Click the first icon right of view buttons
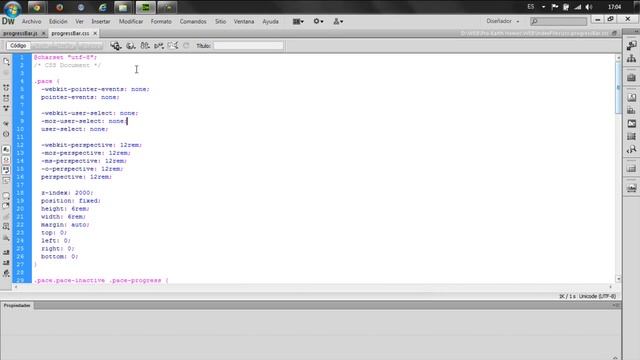The image size is (640, 360). [x=116, y=46]
